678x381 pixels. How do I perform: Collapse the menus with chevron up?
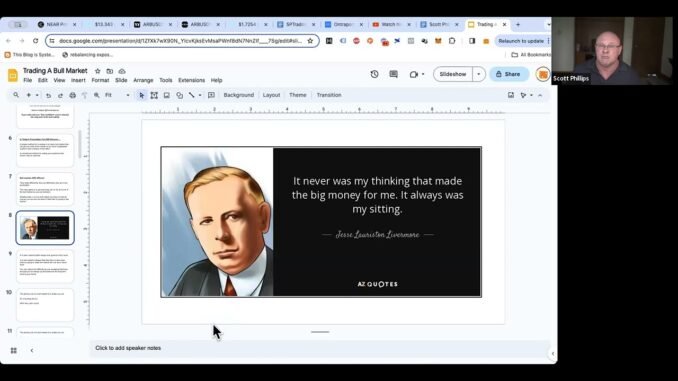pos(540,95)
